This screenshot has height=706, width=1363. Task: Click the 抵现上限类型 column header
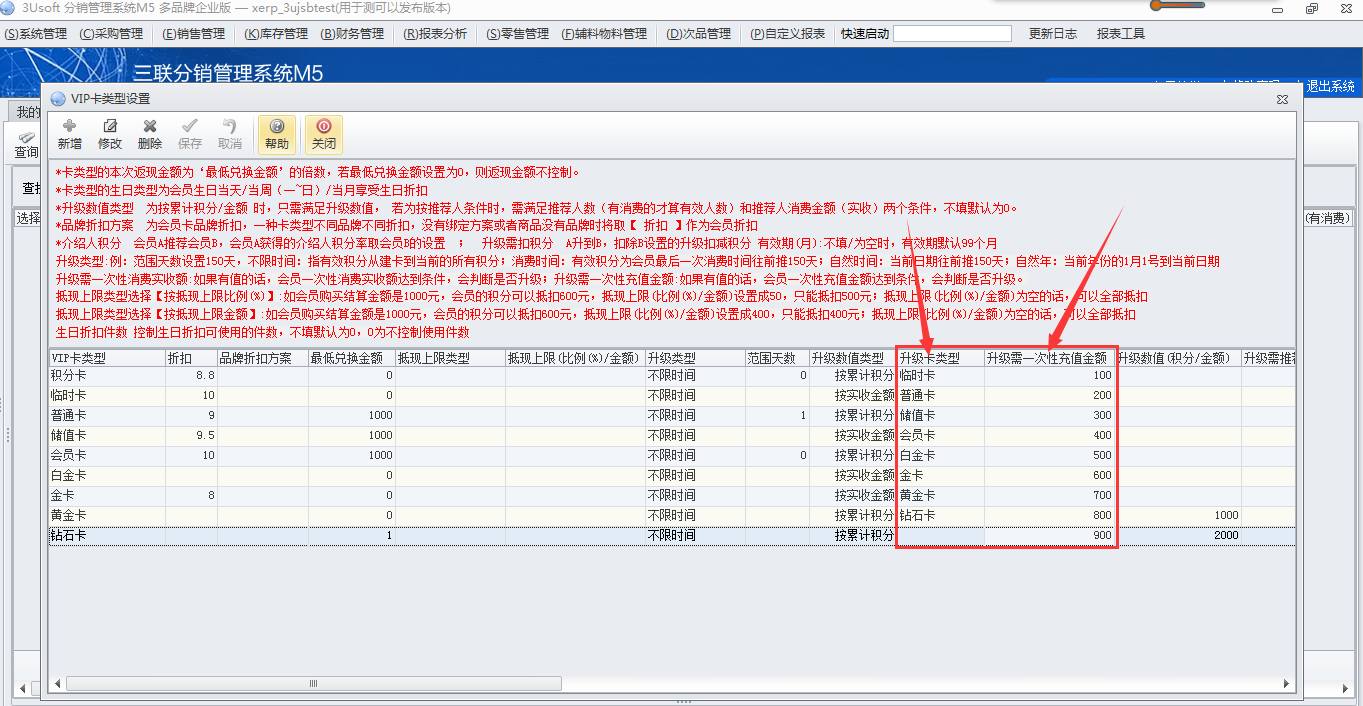(450, 358)
